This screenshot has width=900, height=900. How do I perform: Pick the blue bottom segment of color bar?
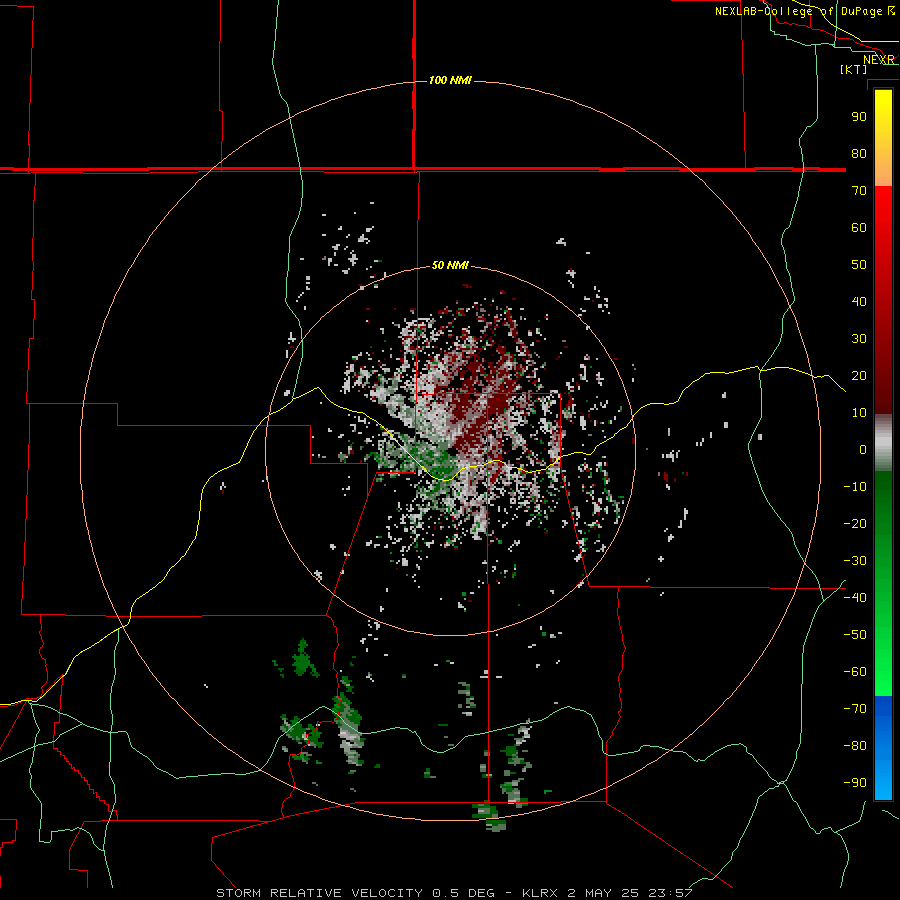pyautogui.click(x=883, y=747)
